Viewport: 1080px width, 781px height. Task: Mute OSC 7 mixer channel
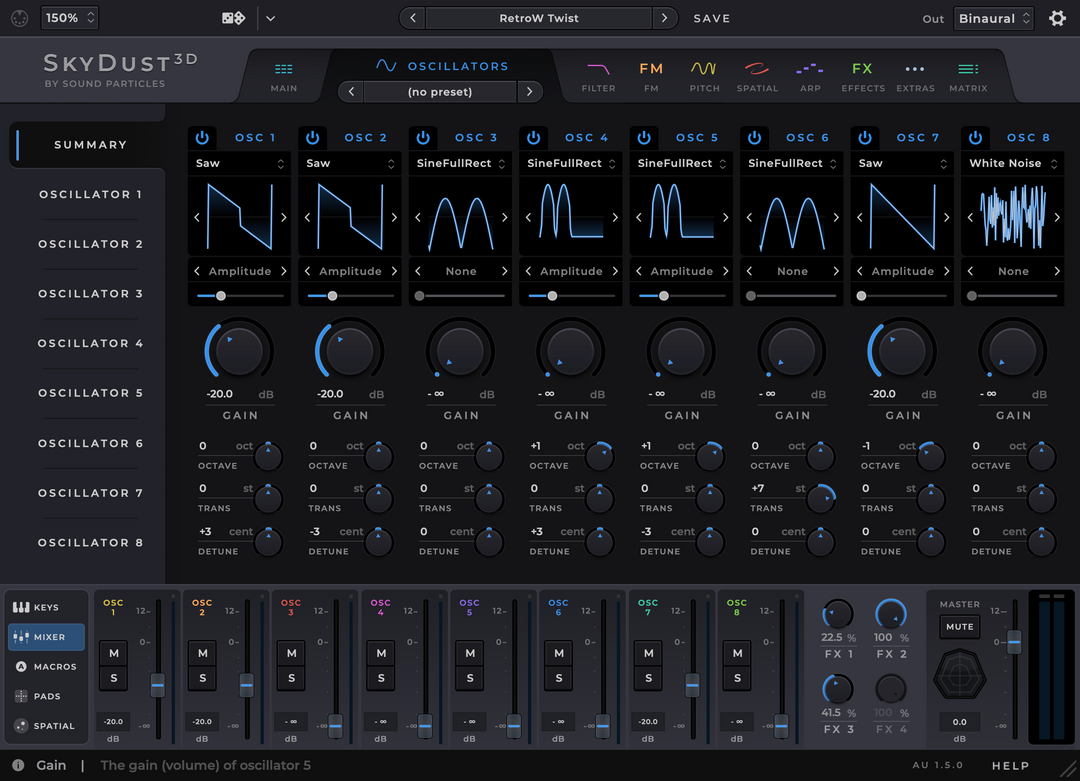(x=648, y=653)
